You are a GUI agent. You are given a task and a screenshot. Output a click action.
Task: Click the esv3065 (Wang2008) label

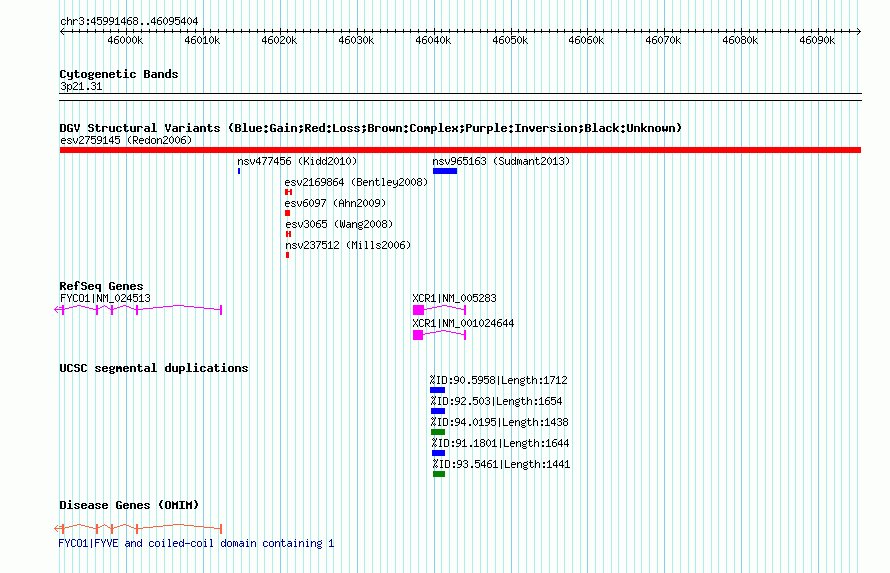click(x=339, y=224)
